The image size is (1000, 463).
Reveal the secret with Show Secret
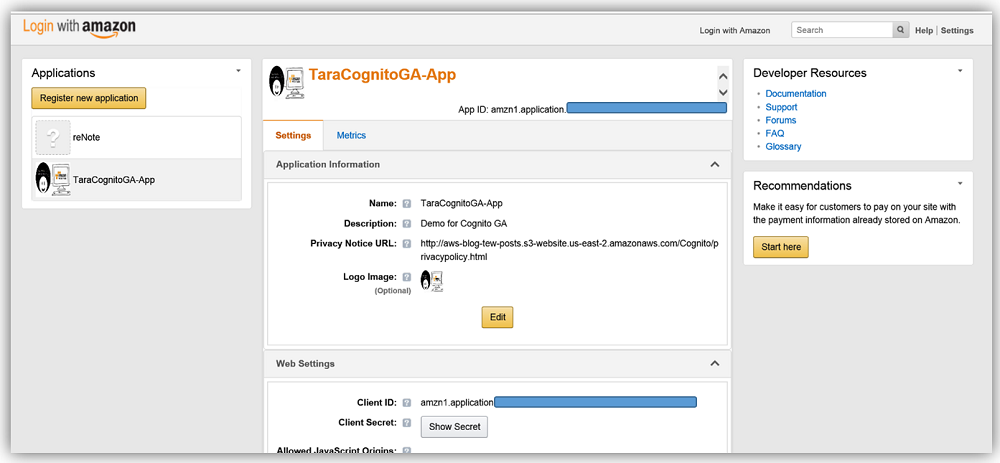click(454, 426)
